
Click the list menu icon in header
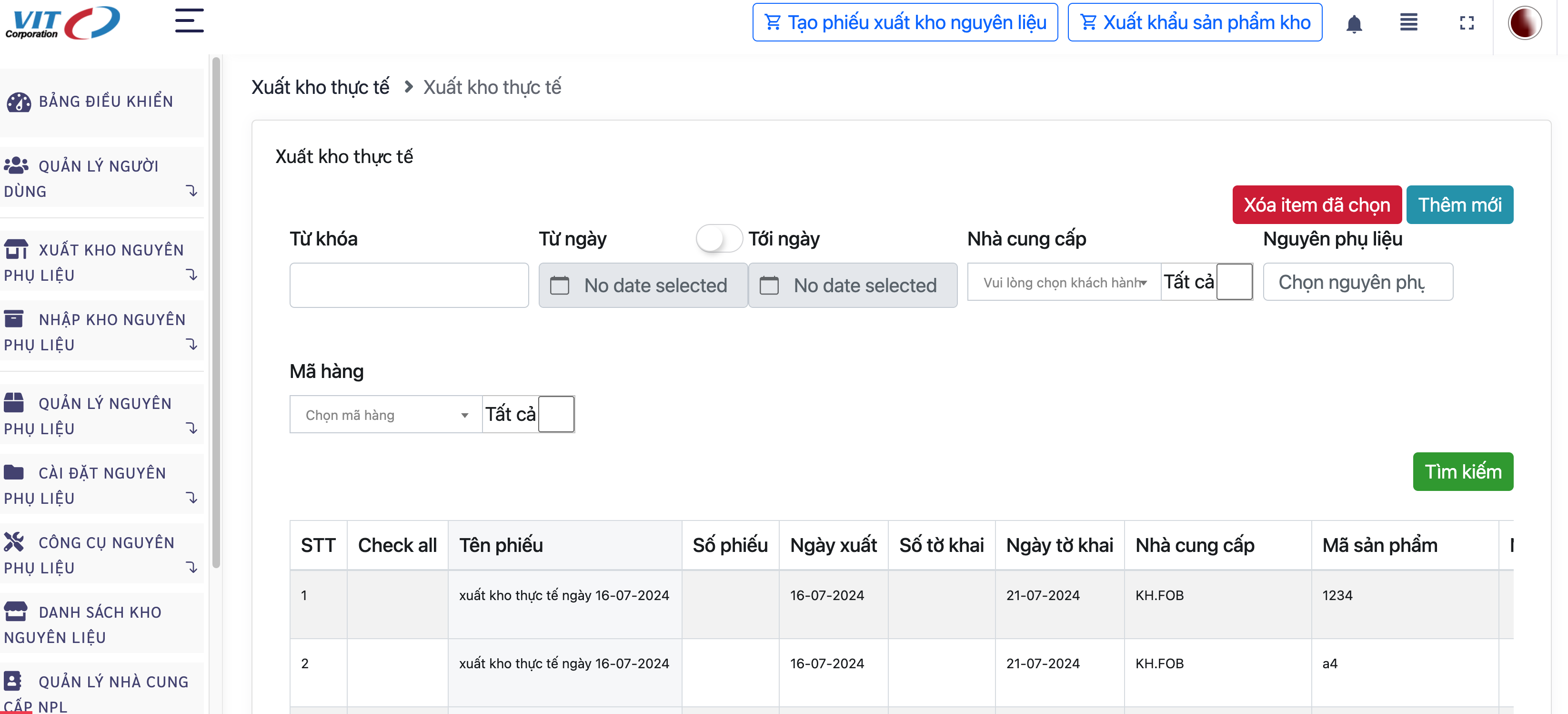tap(1408, 22)
